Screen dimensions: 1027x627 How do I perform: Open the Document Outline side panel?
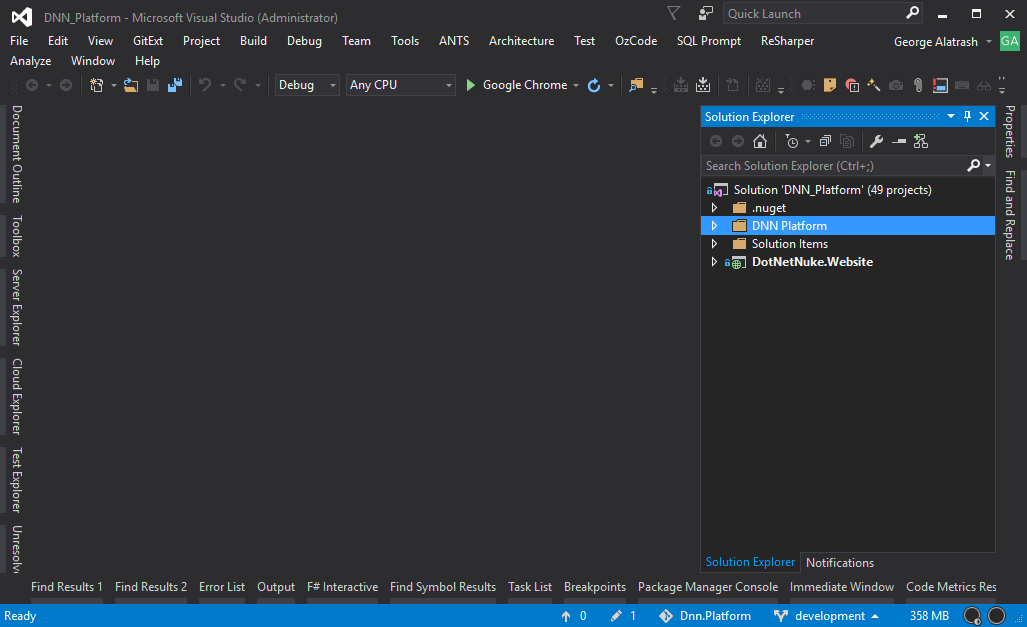coord(17,155)
